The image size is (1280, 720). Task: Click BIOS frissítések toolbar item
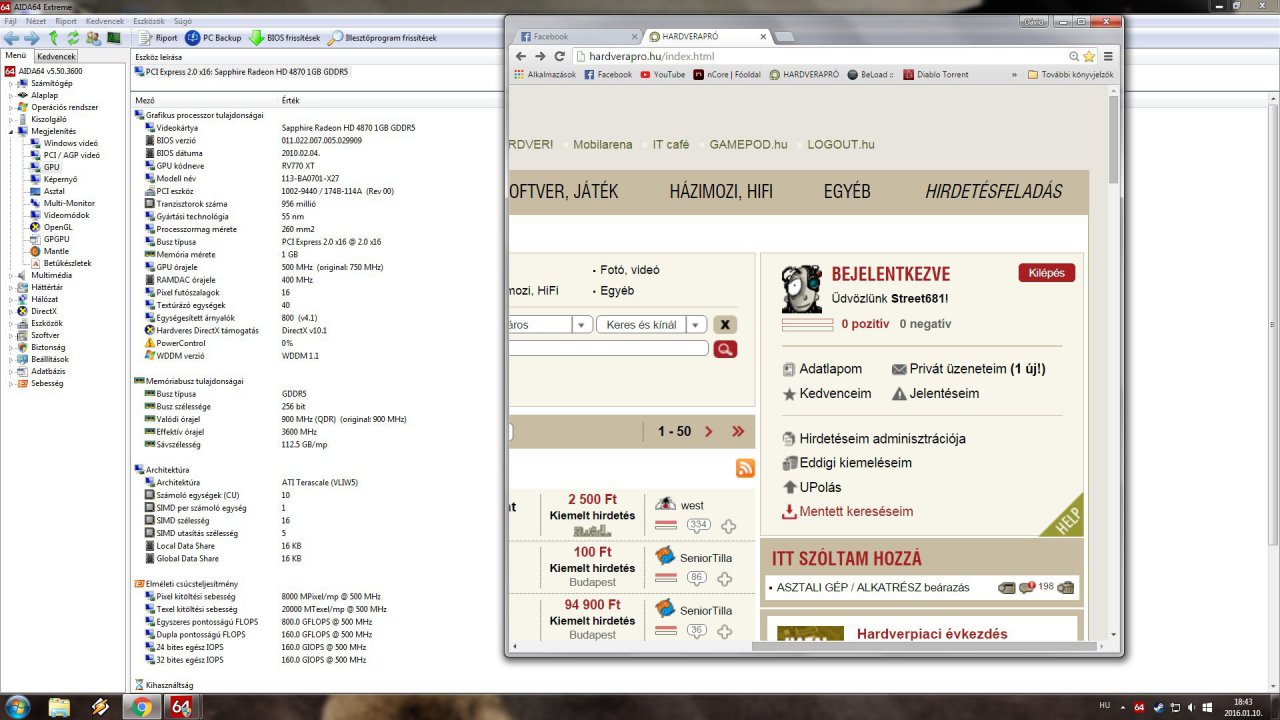(x=285, y=38)
